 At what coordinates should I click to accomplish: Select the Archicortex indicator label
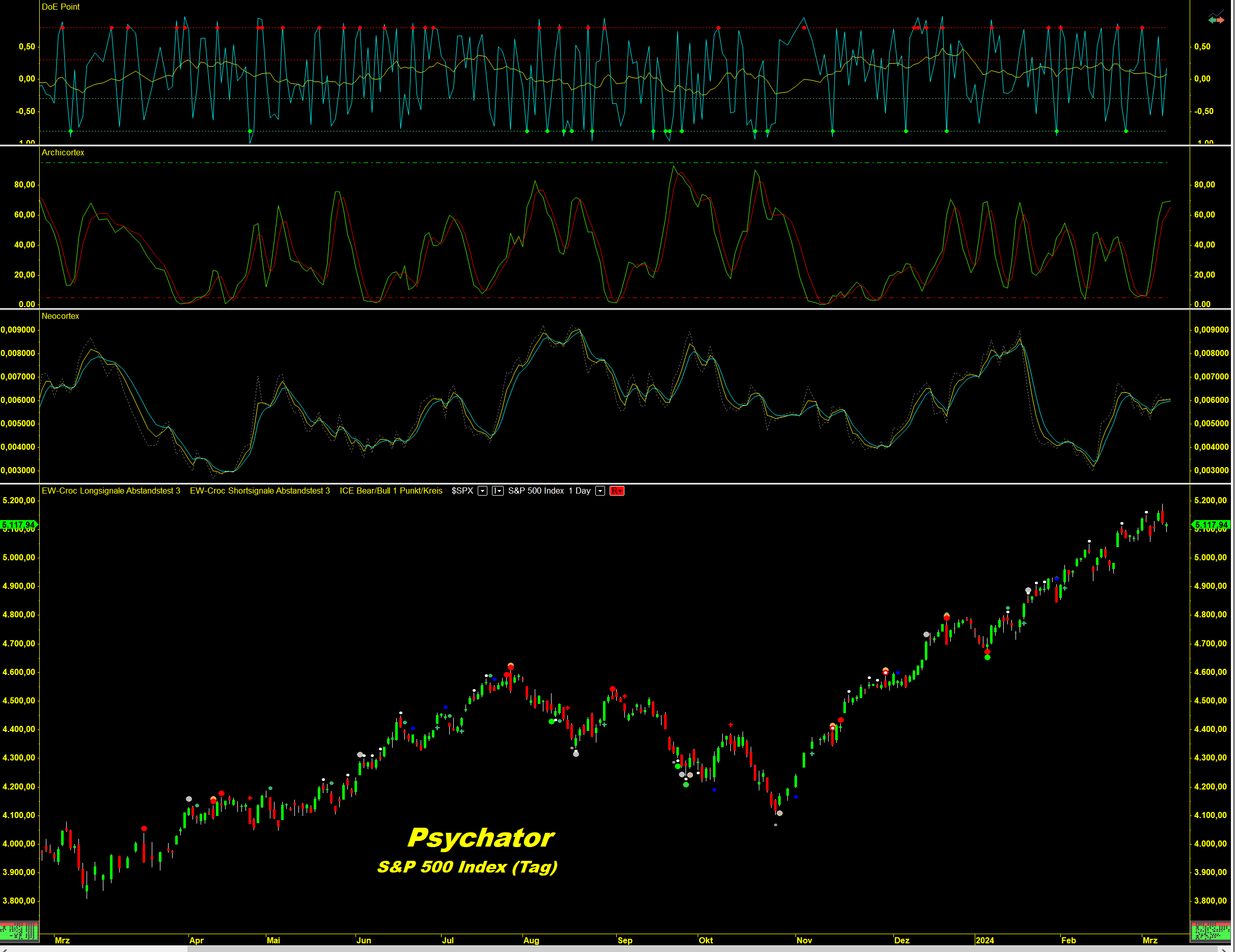[x=63, y=153]
